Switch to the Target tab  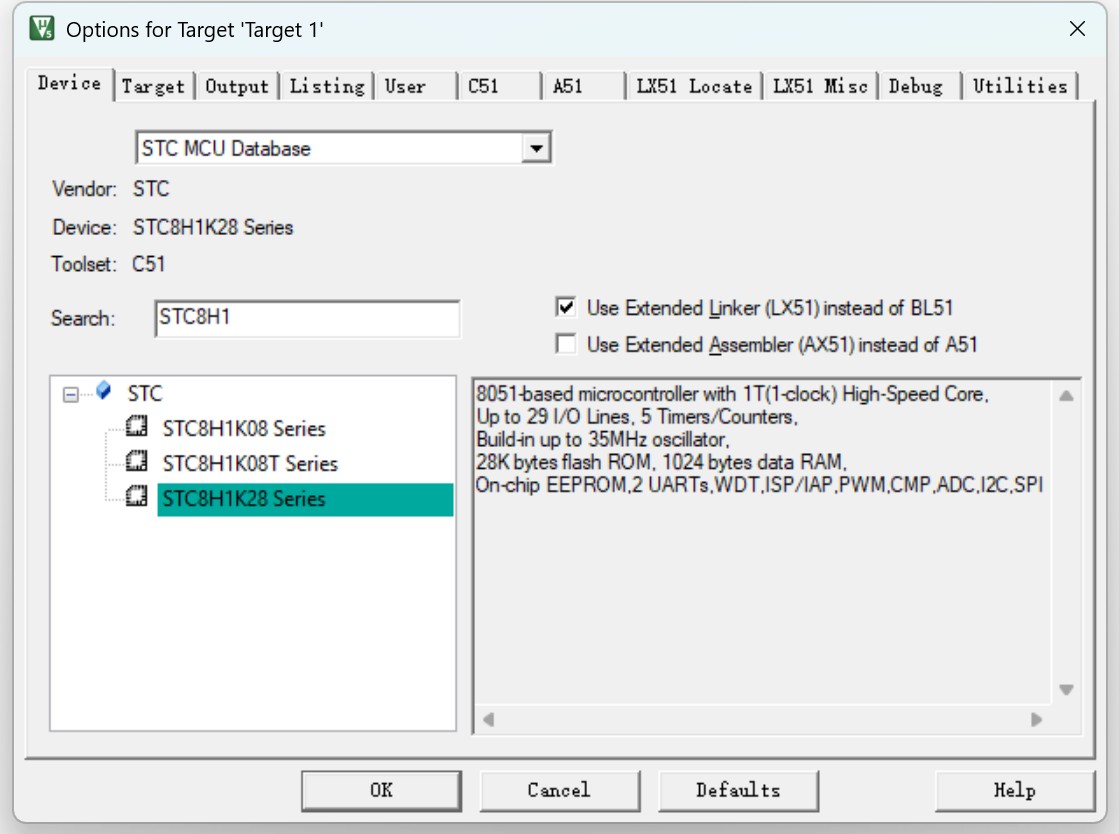tap(153, 86)
